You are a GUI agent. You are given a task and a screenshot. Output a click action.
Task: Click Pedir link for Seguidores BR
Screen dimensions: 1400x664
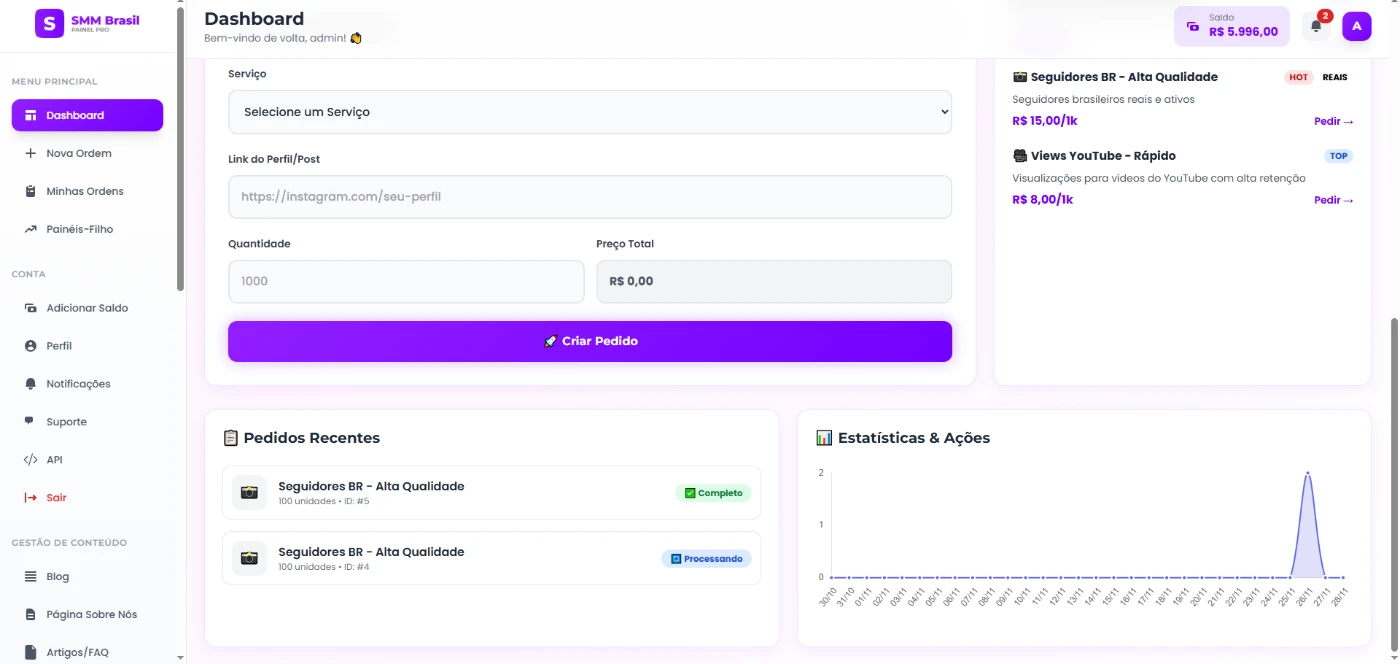click(x=1333, y=122)
